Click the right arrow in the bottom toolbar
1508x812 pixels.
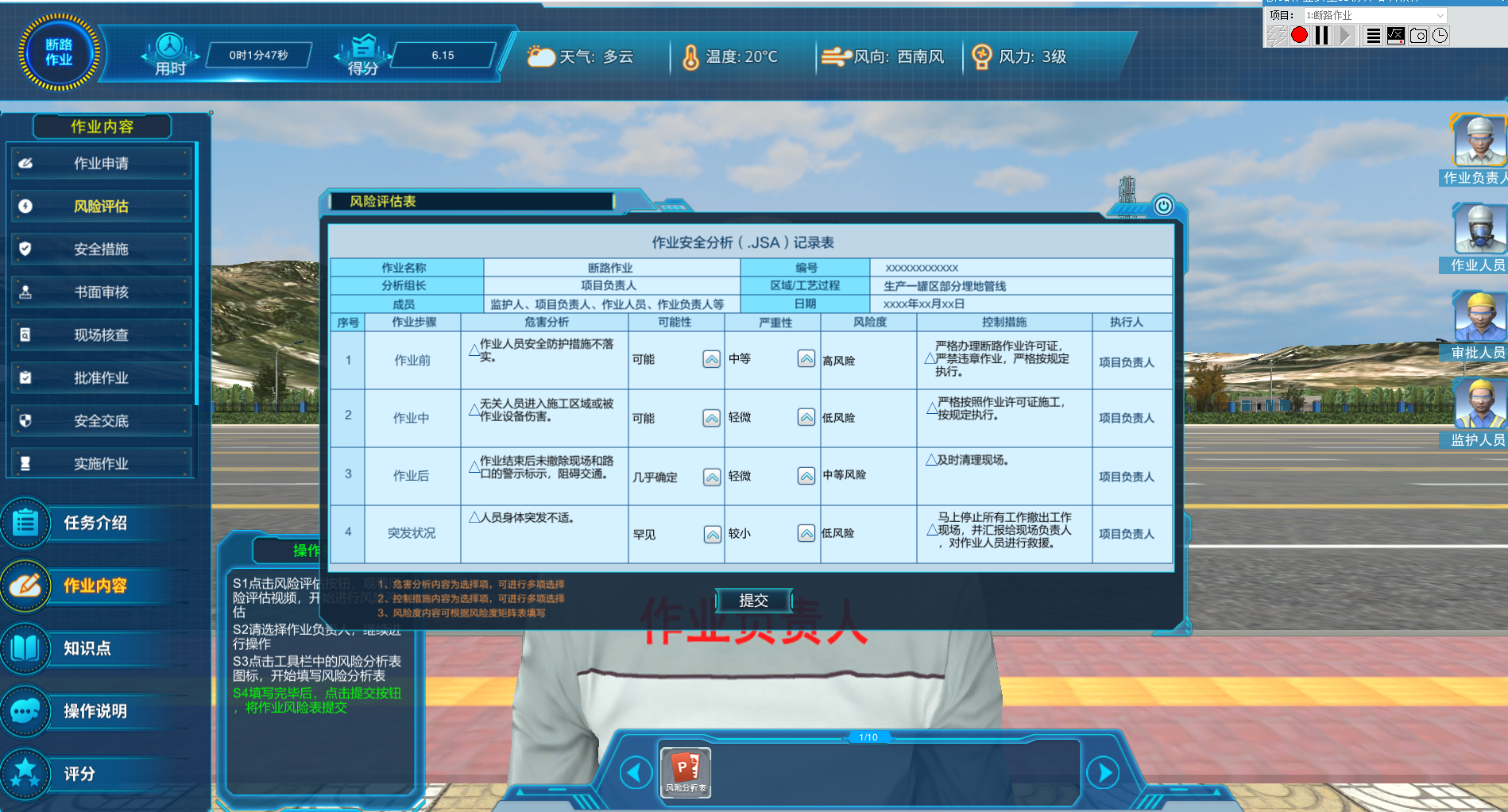1104,772
